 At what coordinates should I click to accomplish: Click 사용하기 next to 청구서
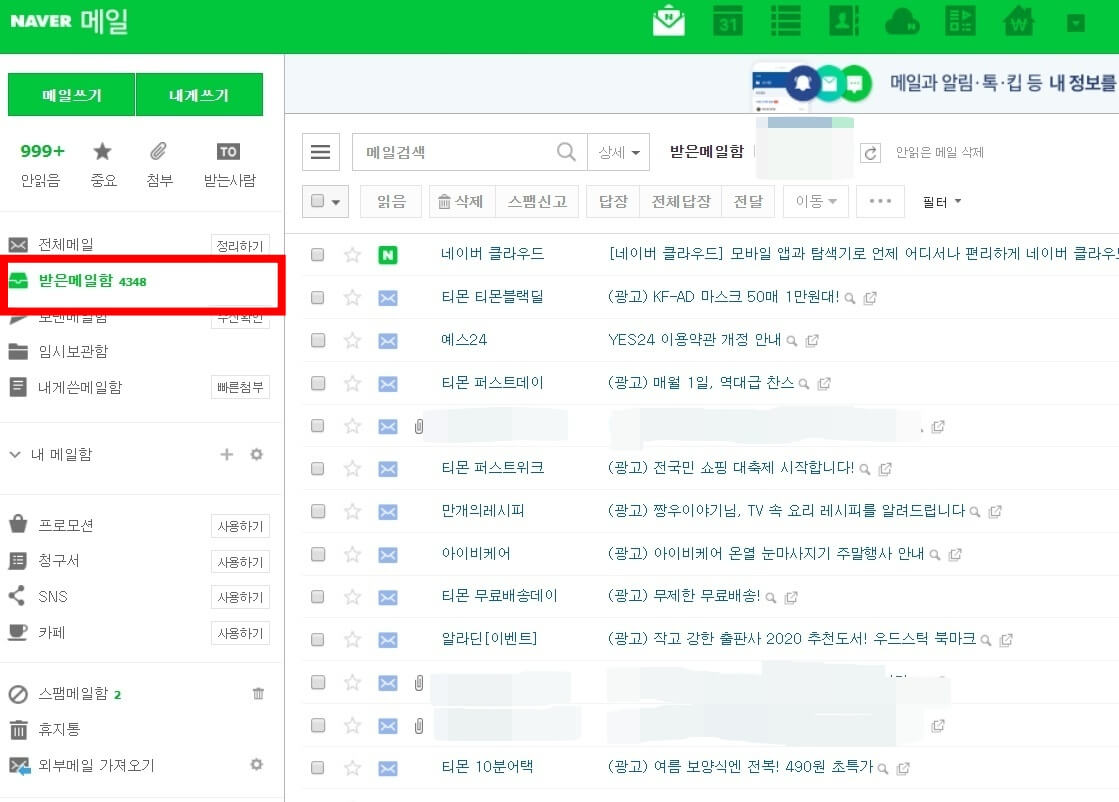(x=240, y=562)
